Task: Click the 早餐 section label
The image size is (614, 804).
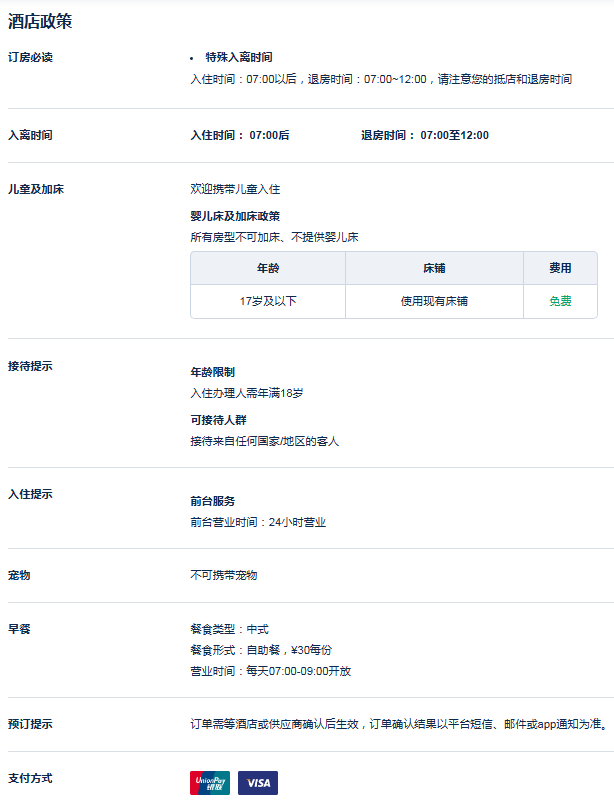Action: 19,629
